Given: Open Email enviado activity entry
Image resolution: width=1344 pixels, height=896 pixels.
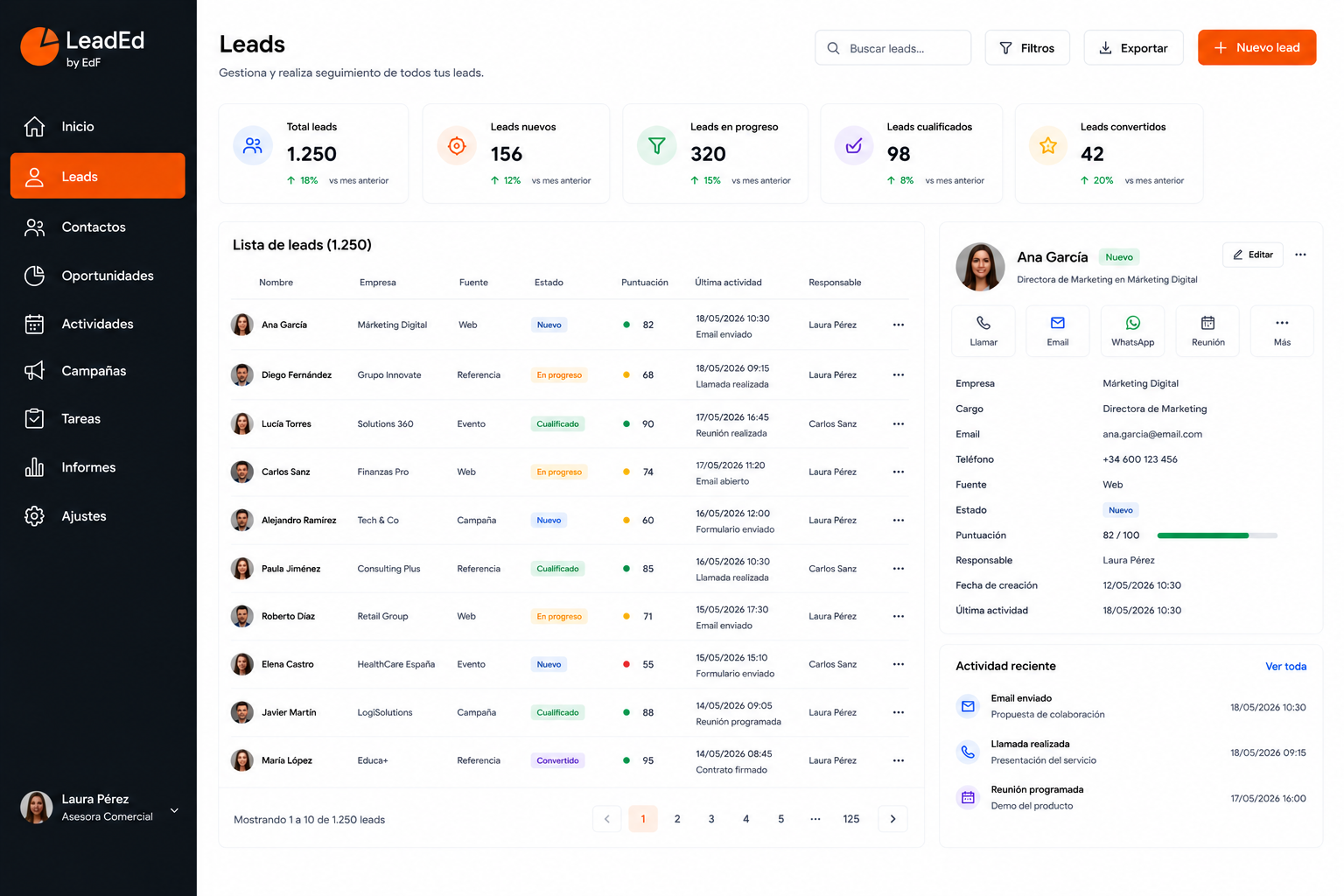Looking at the screenshot, I should pyautogui.click(x=1130, y=706).
